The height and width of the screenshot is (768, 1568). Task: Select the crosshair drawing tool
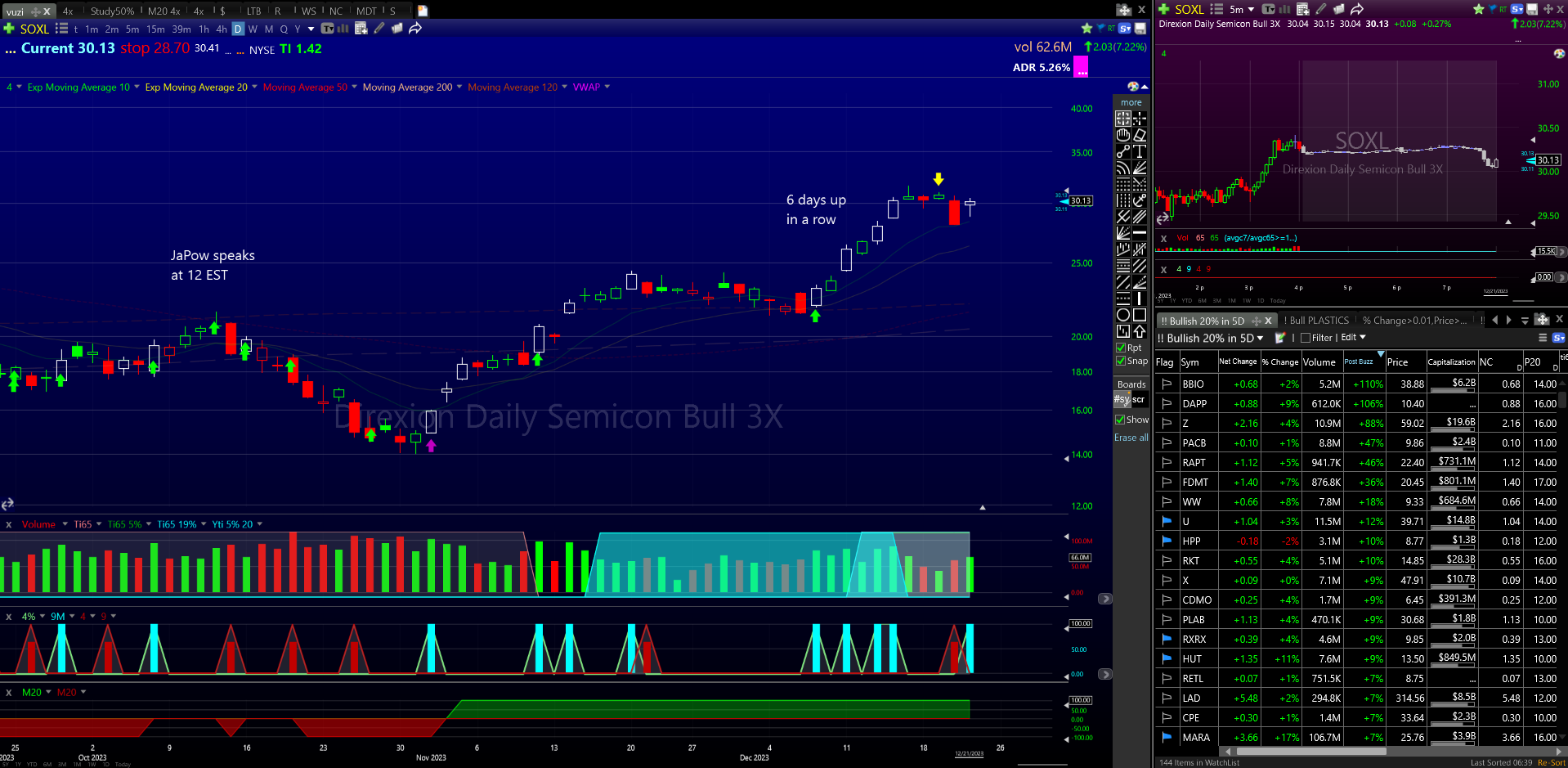pyautogui.click(x=1140, y=119)
